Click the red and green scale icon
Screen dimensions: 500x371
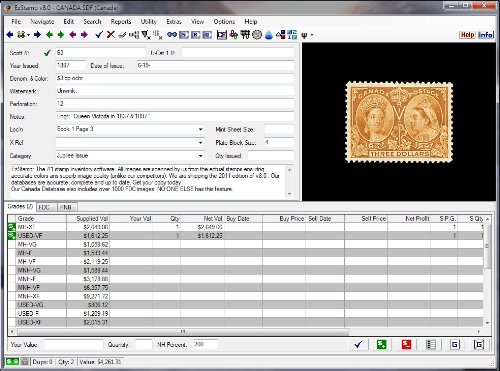(234, 35)
